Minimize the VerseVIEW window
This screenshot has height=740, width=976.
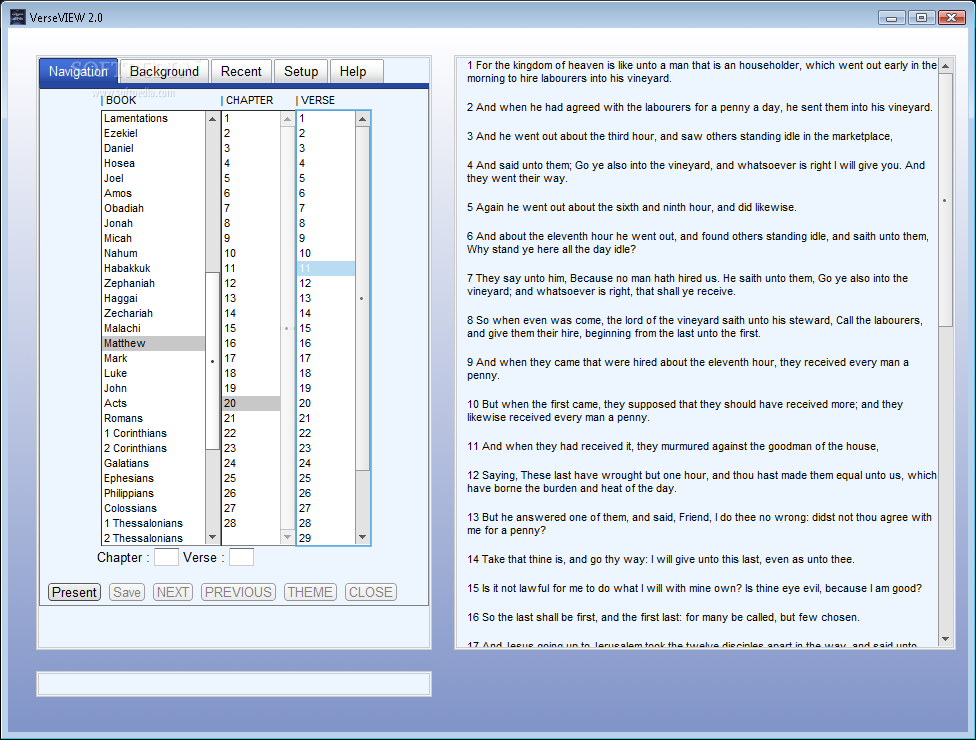(891, 18)
